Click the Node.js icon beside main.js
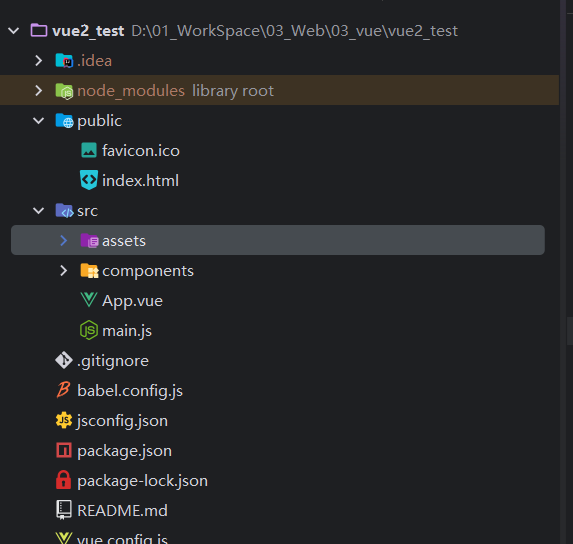The image size is (573, 544). [89, 330]
